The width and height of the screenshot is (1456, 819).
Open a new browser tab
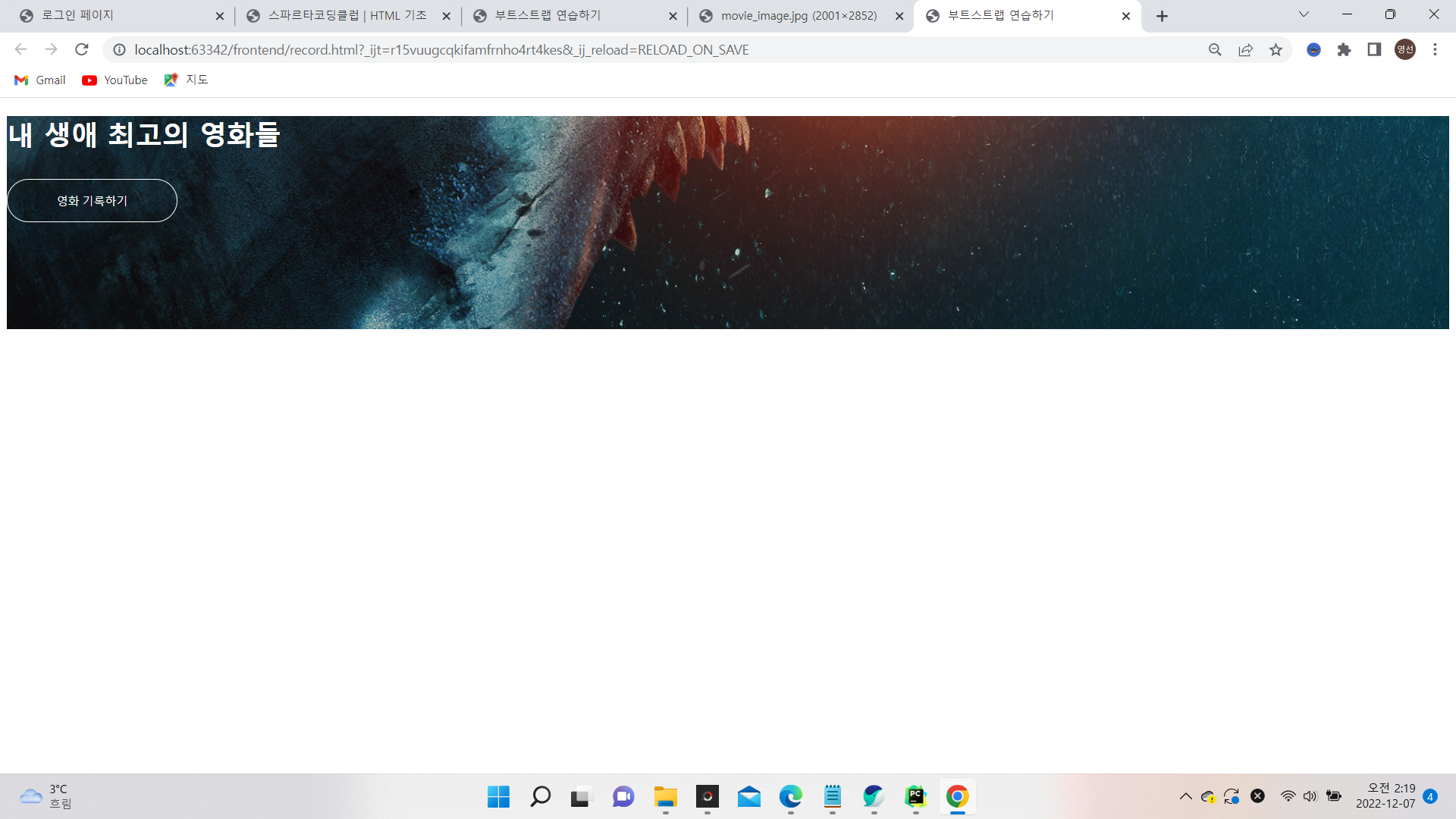click(x=1162, y=16)
